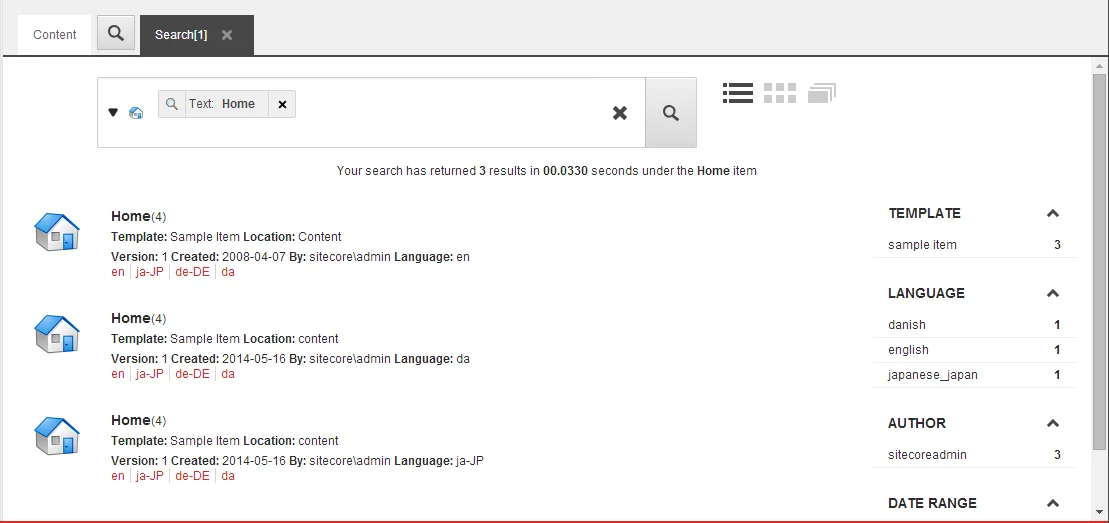This screenshot has height=523, width=1109.
Task: Select ja-JP link under second Home result
Action: (149, 374)
